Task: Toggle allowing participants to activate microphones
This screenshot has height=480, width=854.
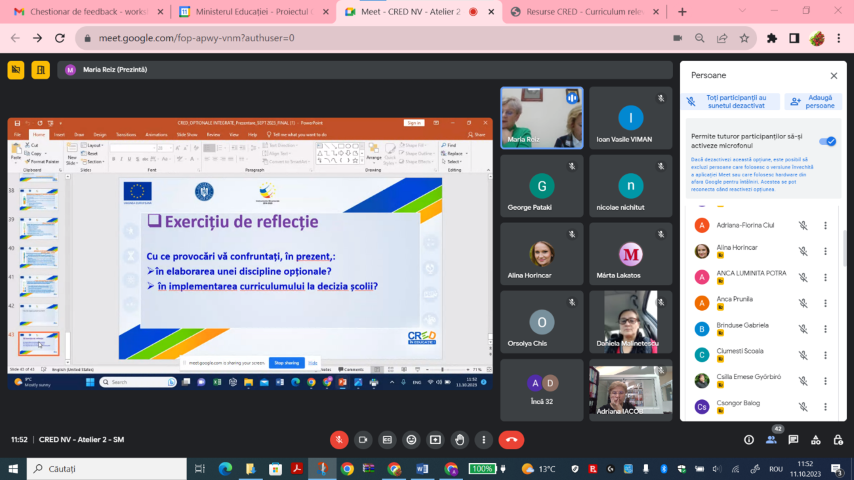Action: 827,141
